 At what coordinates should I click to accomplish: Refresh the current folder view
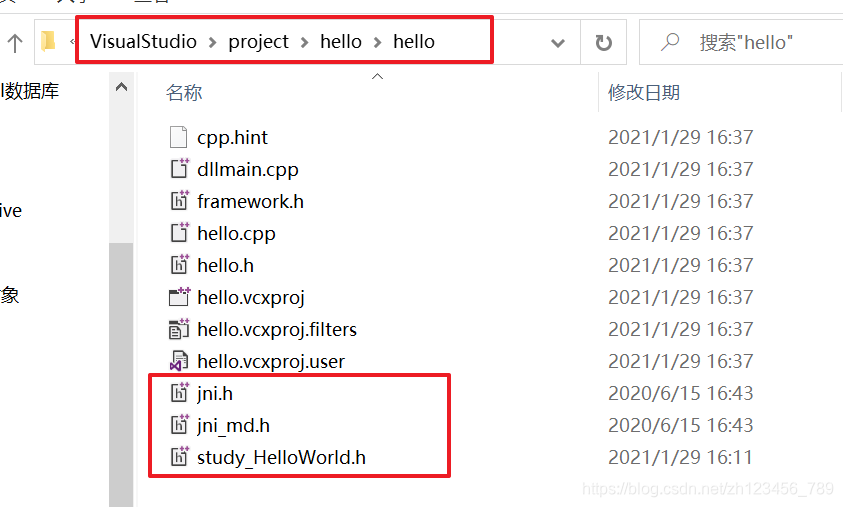[604, 42]
